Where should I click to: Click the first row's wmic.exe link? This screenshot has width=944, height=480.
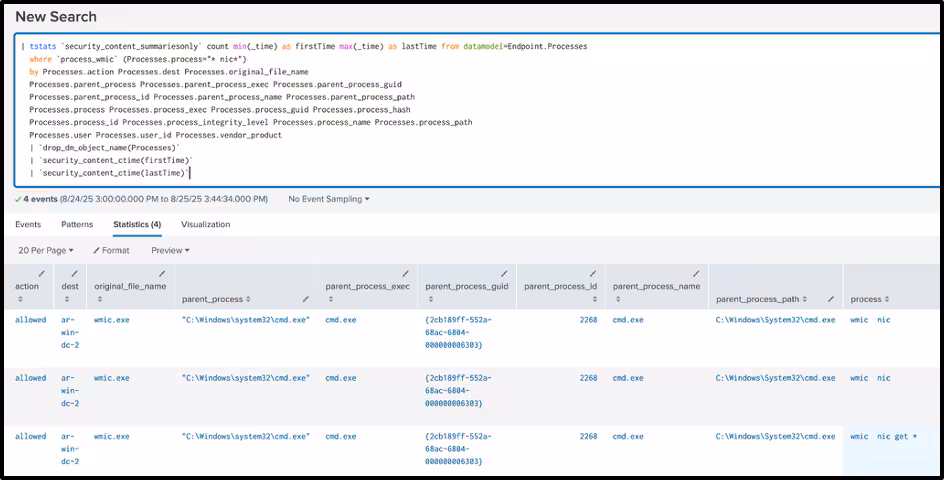point(111,320)
